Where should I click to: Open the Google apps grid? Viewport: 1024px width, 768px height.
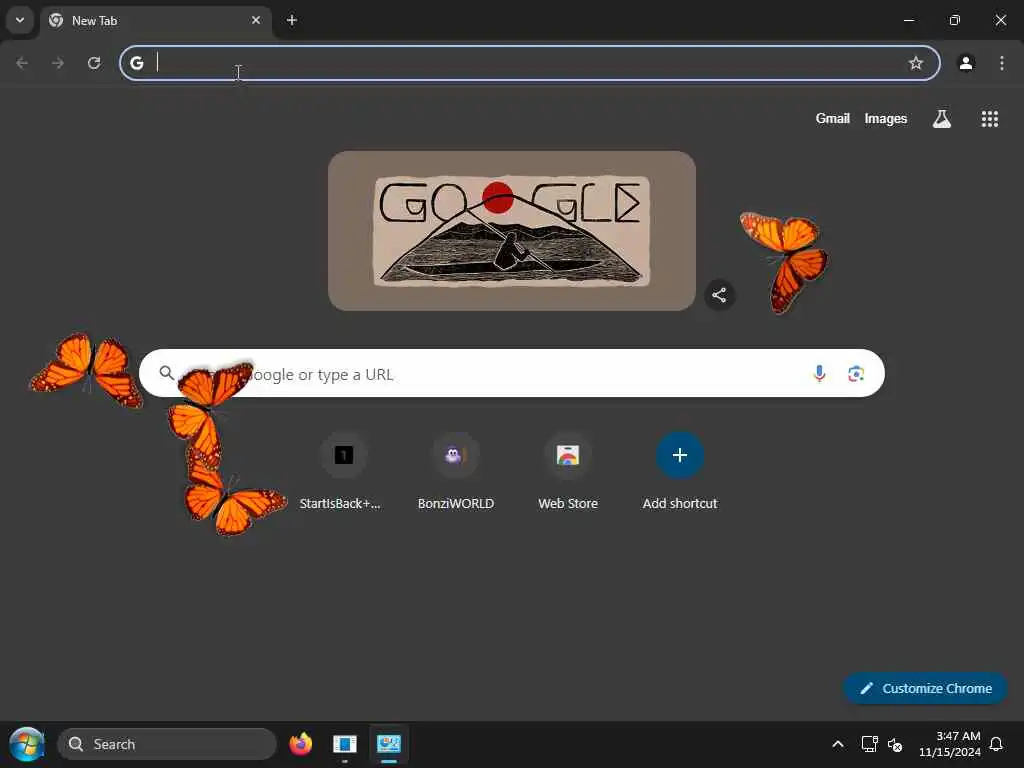click(989, 118)
